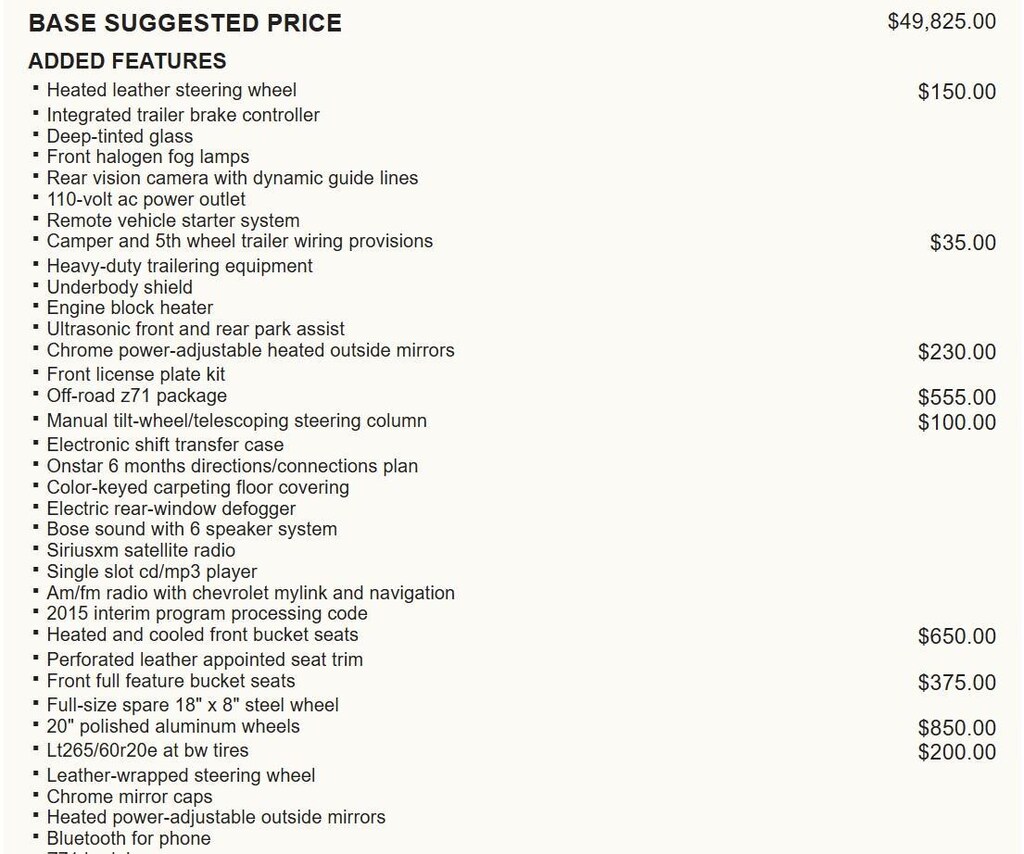Image resolution: width=1024 pixels, height=854 pixels.
Task: Click the $555.00 price amount
Action: (956, 397)
